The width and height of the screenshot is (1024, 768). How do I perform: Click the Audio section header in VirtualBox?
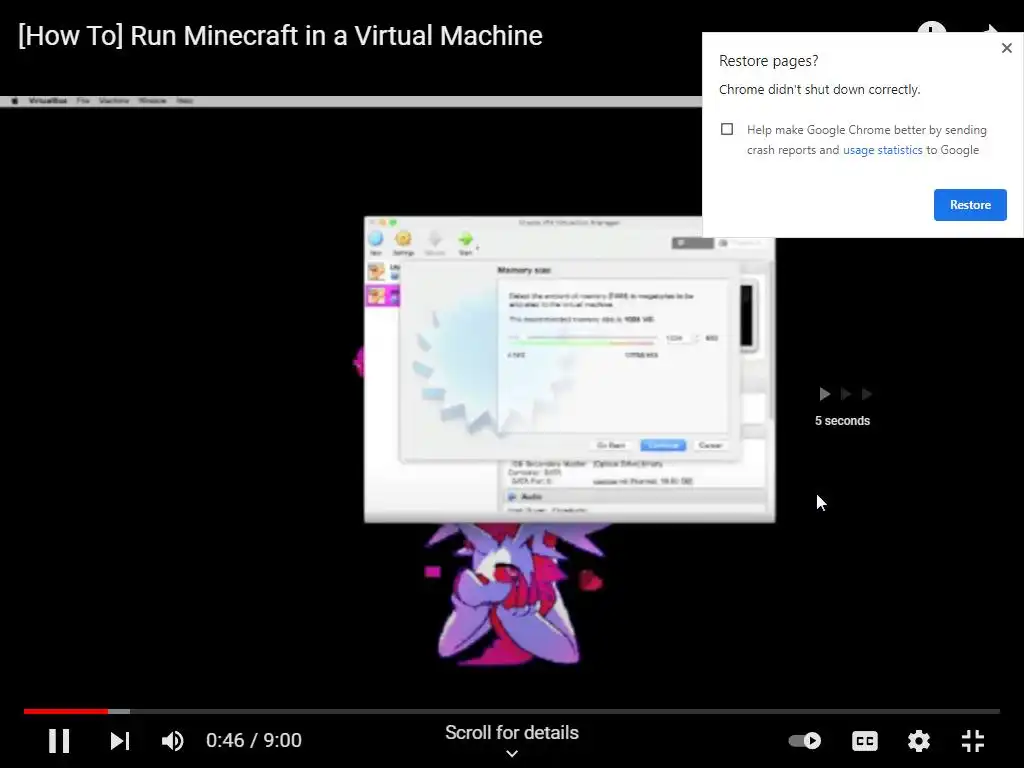(x=635, y=497)
